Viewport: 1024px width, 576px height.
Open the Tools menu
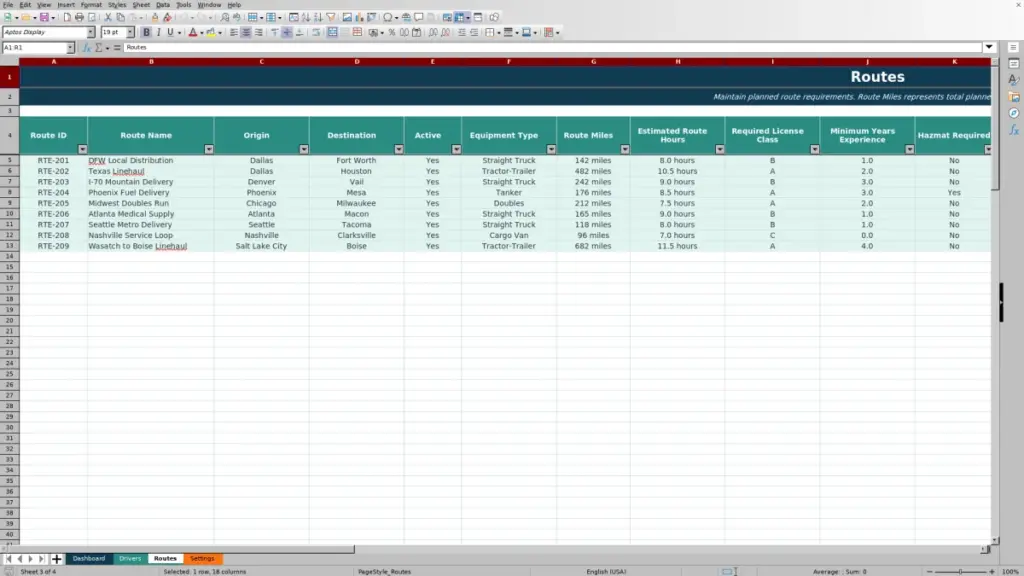click(184, 5)
